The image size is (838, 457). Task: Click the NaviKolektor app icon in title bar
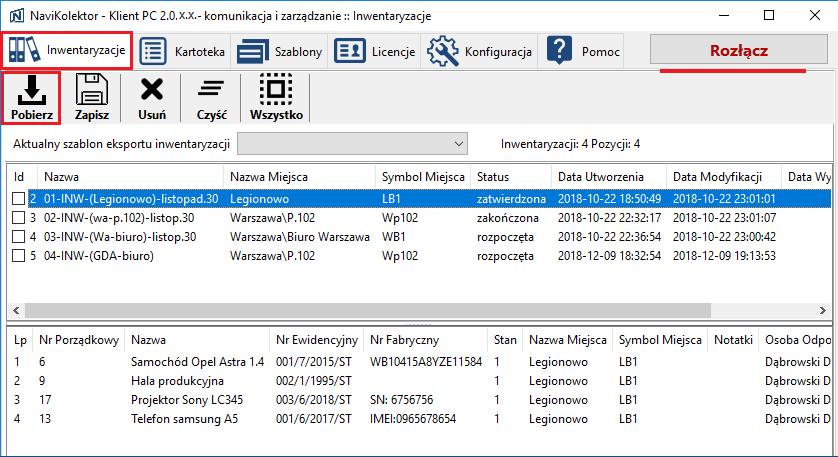17,16
